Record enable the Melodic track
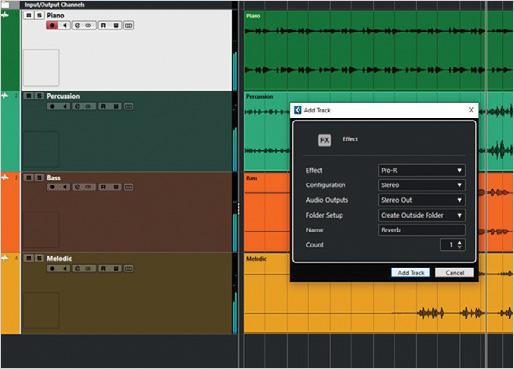514x369 pixels. [52, 268]
